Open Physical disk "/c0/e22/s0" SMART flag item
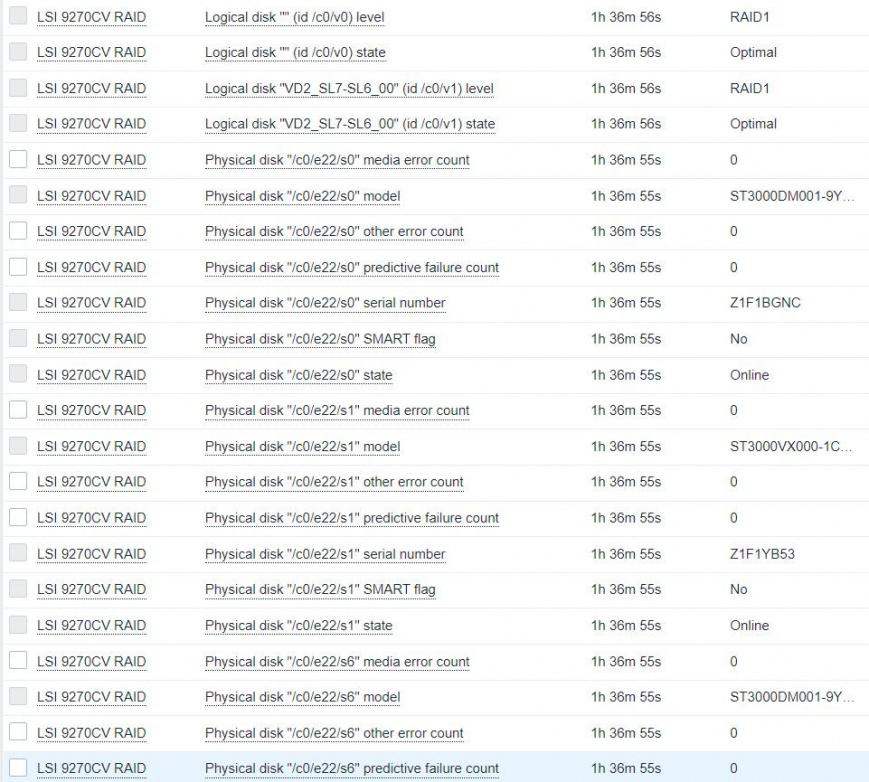869x782 pixels. point(320,339)
